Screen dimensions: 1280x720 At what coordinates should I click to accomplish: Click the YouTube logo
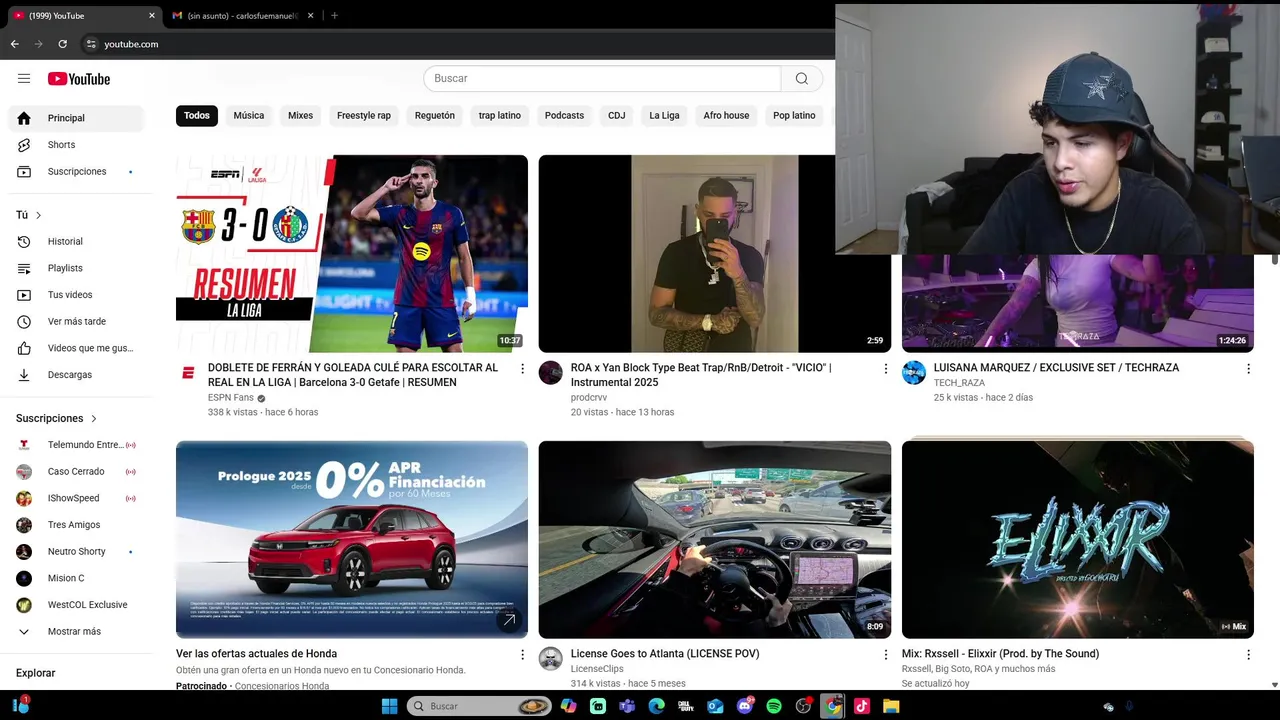click(x=78, y=79)
